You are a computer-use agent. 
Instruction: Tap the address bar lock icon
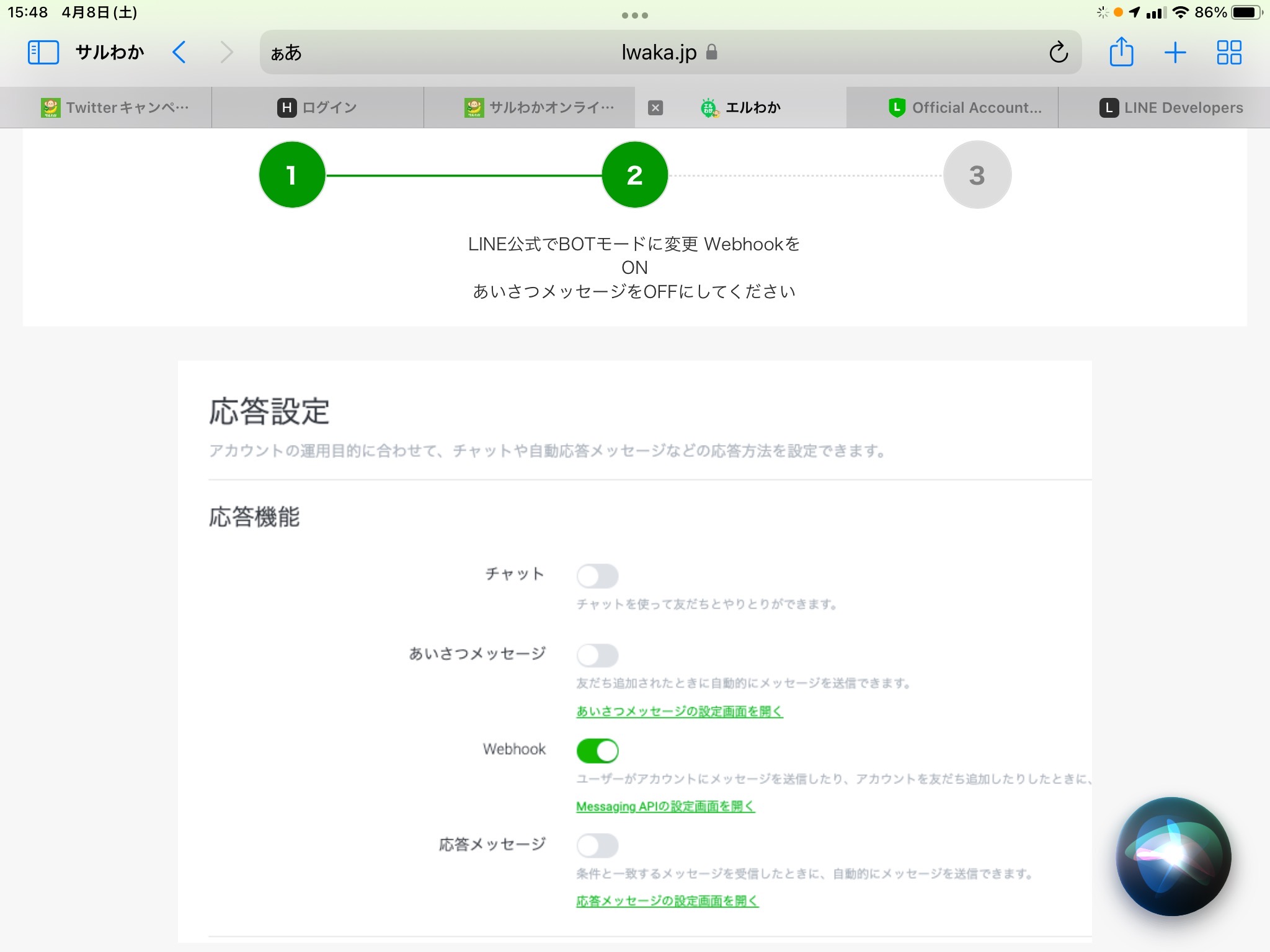712,52
